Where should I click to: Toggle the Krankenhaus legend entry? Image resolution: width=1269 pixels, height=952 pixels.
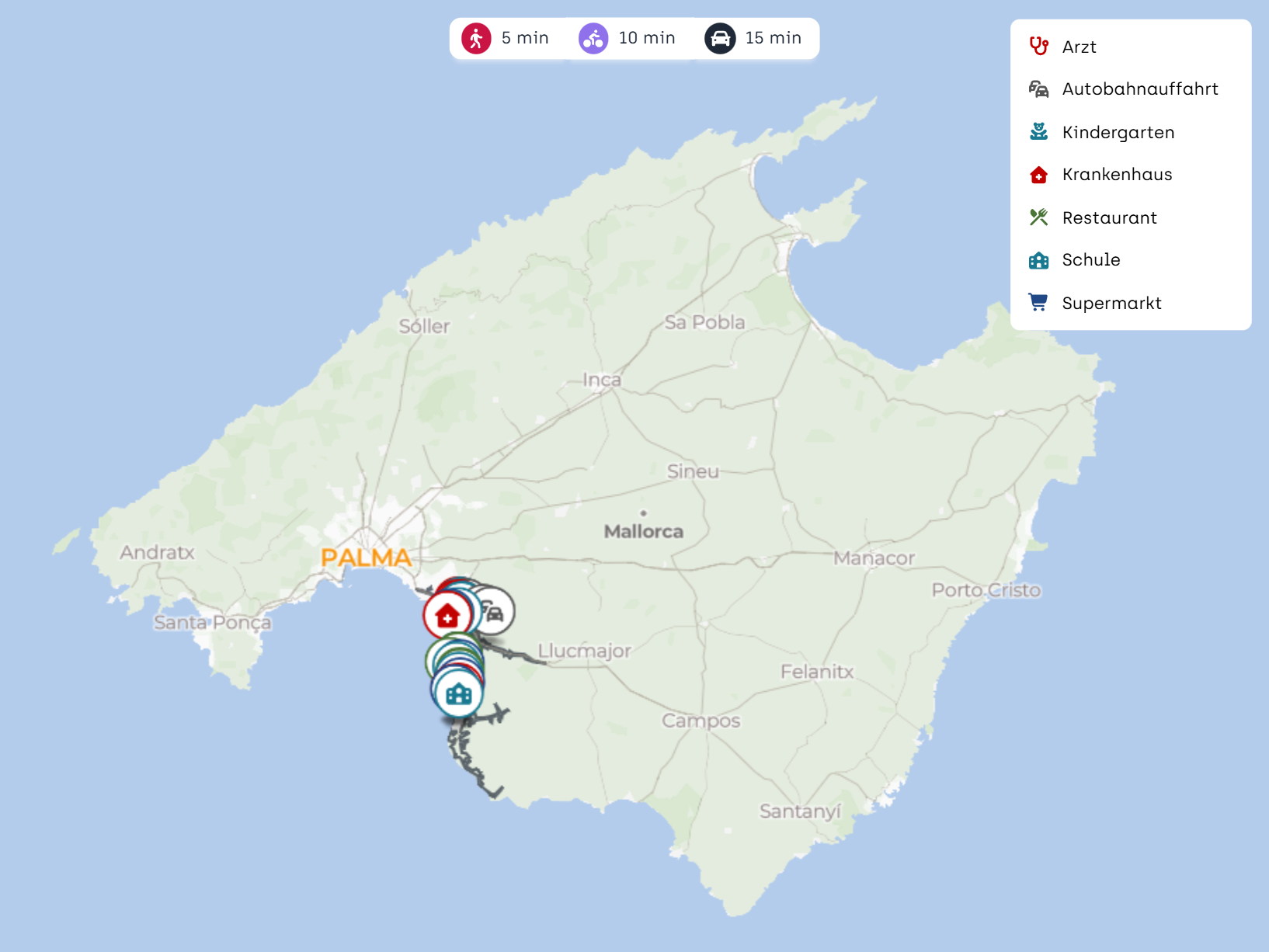pyautogui.click(x=1117, y=175)
